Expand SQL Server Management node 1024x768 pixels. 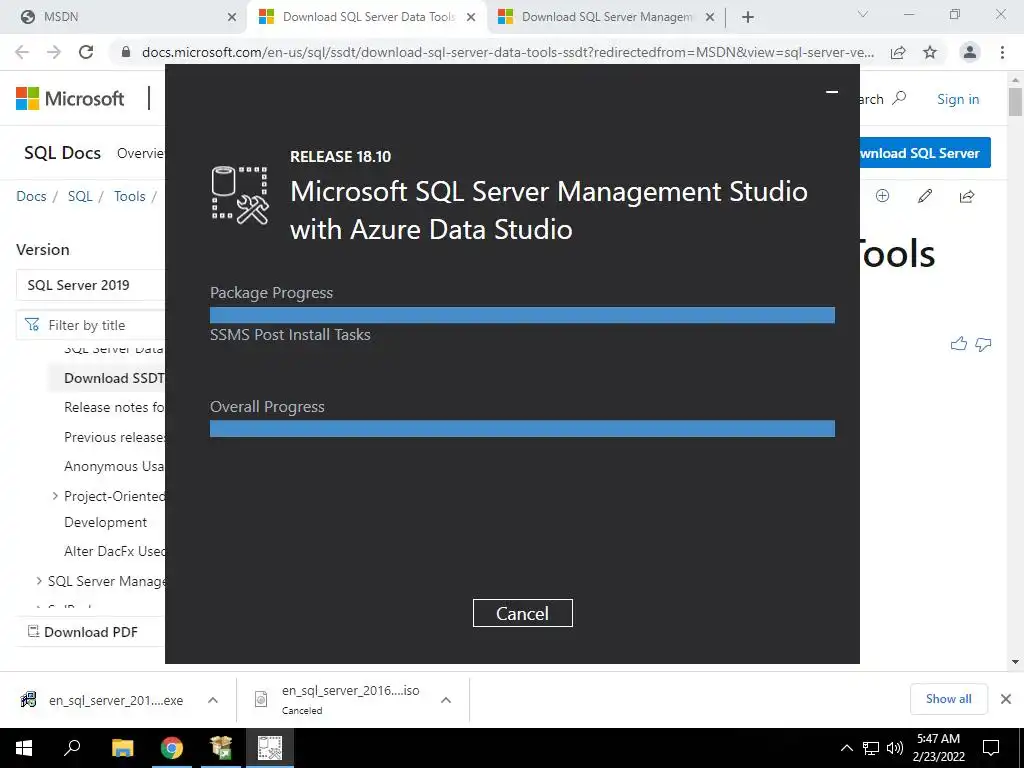[x=39, y=581]
